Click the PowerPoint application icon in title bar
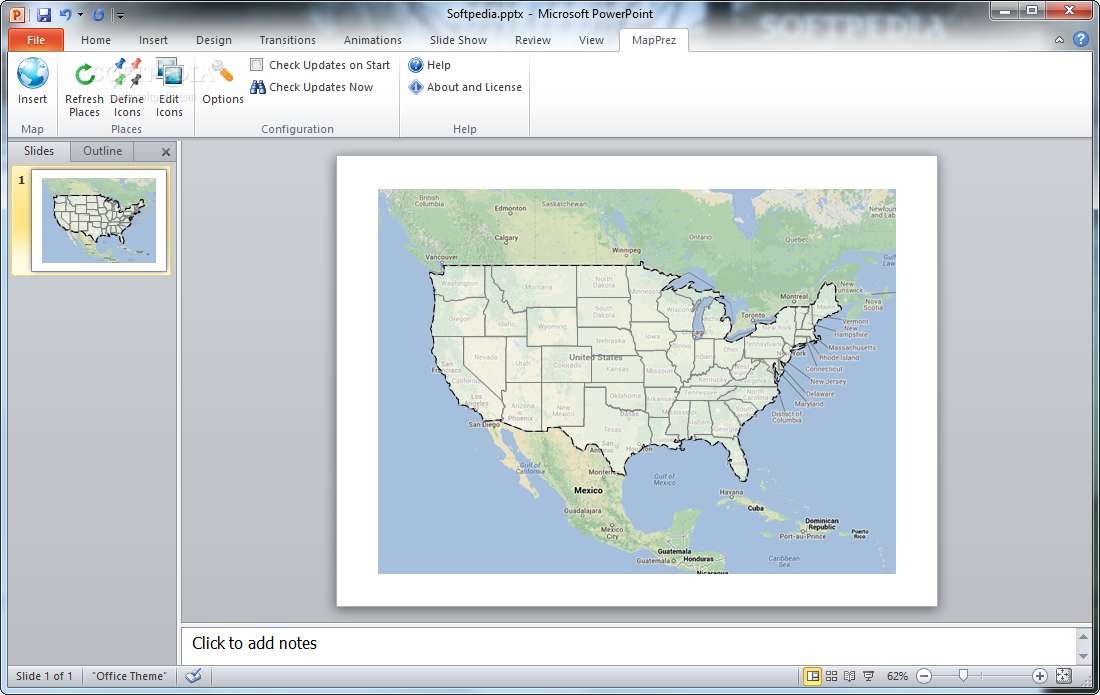 tap(17, 14)
